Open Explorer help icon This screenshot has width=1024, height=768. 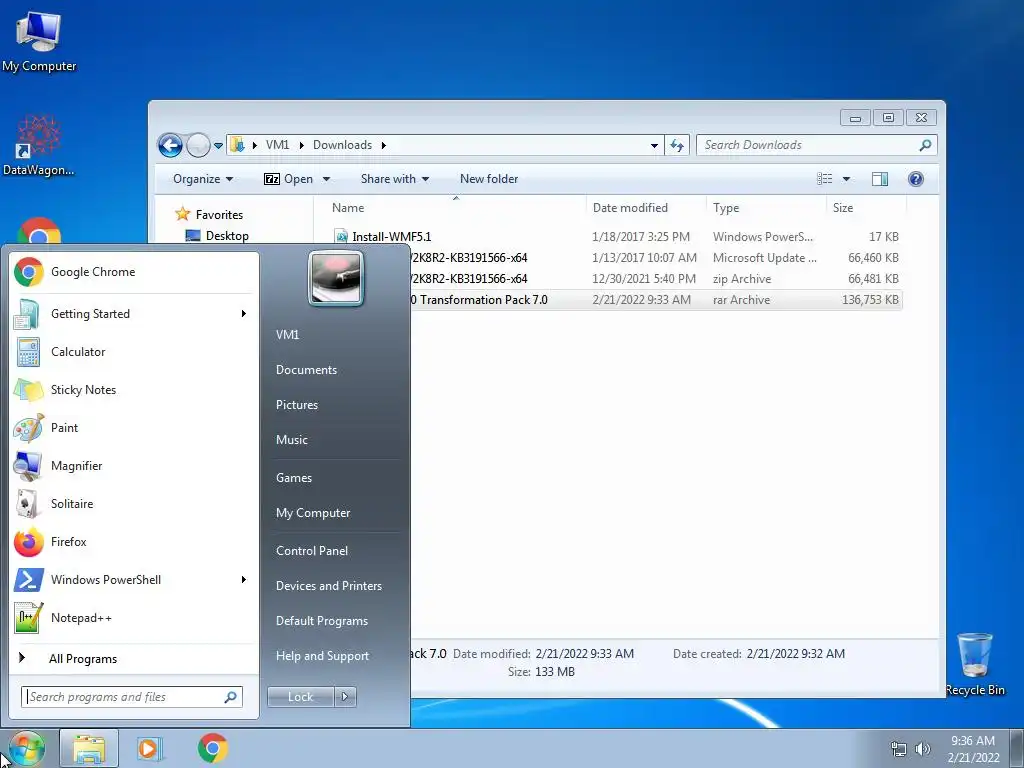tap(916, 179)
